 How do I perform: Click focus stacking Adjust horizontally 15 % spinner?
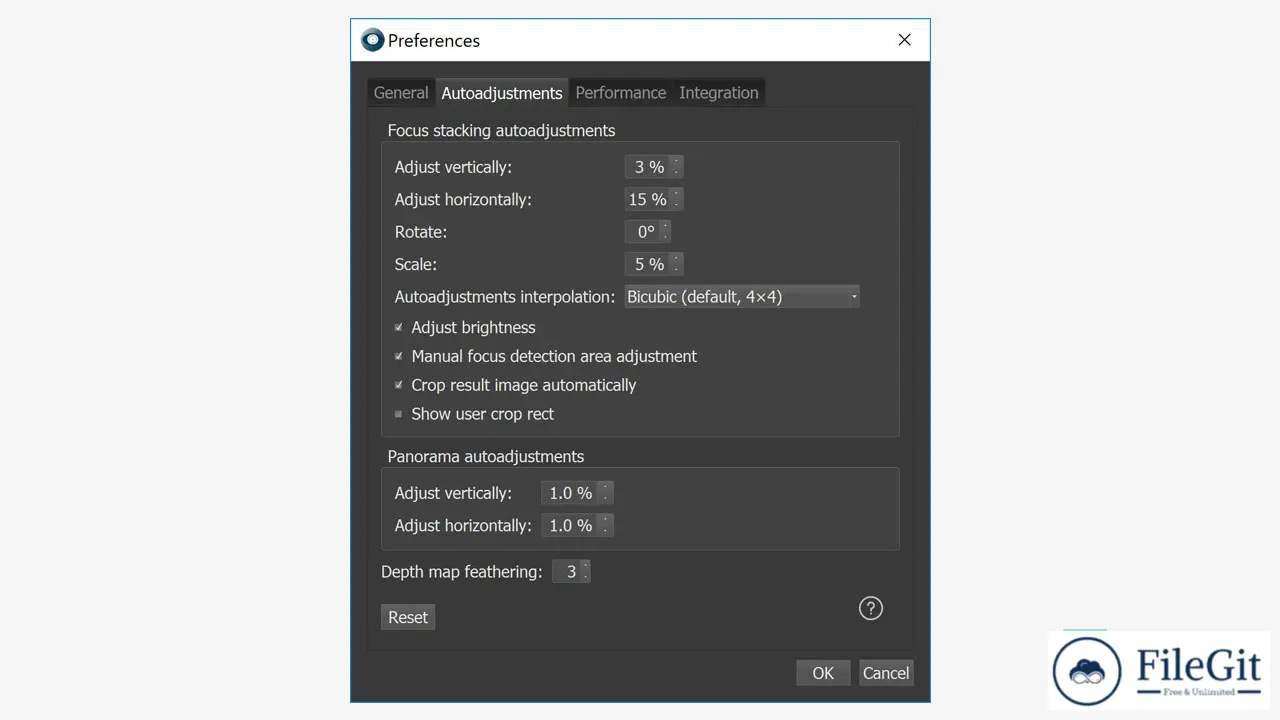coord(647,200)
